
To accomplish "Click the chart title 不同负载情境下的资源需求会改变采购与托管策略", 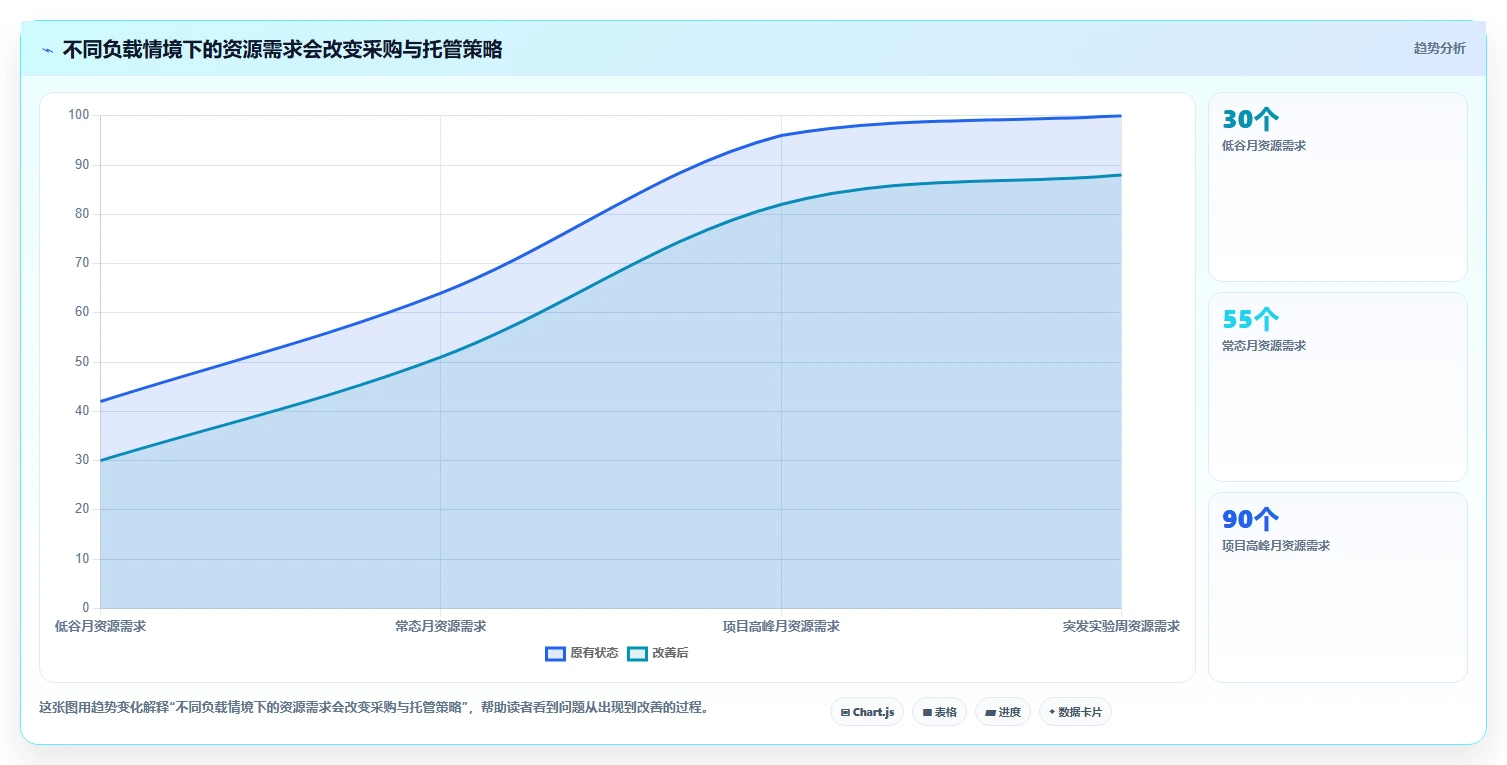I will [x=282, y=50].
